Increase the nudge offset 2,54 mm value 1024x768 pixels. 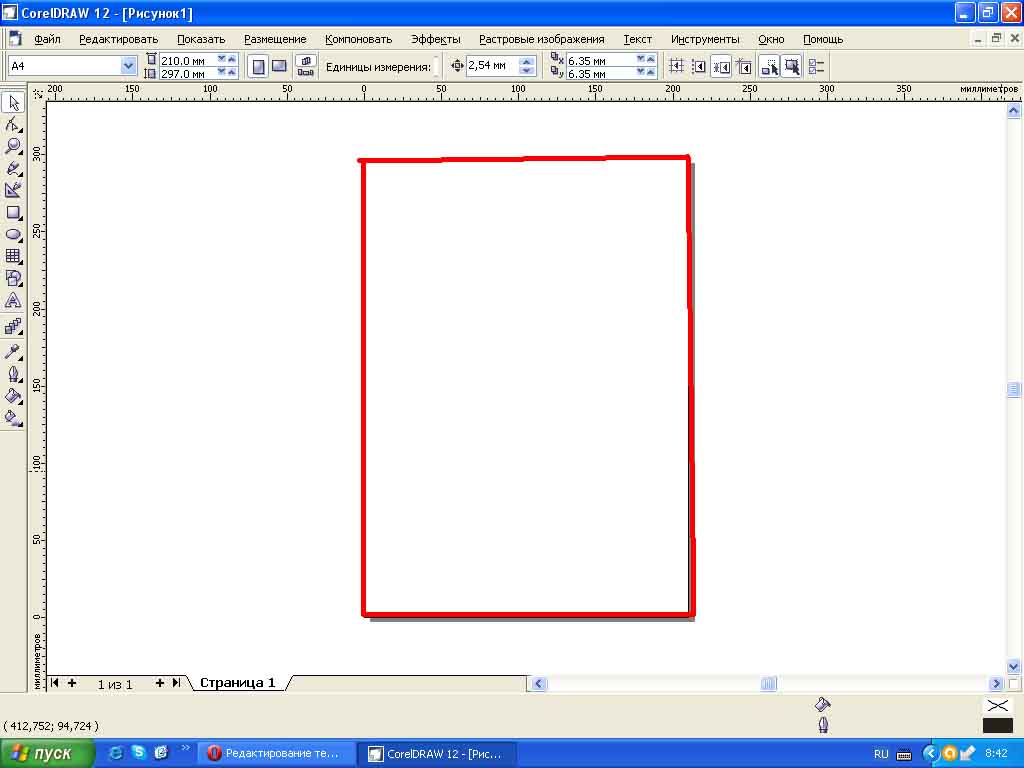click(527, 61)
